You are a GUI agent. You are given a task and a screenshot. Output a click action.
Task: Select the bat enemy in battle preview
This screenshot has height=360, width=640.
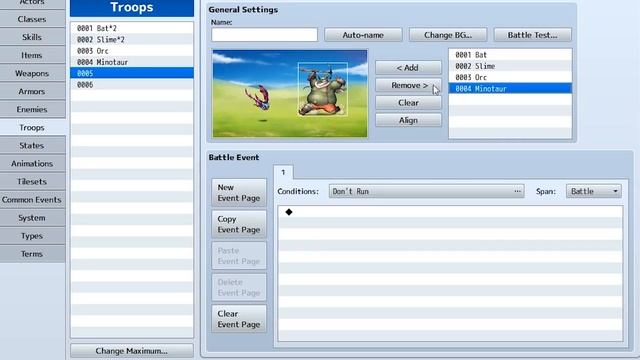[x=258, y=97]
